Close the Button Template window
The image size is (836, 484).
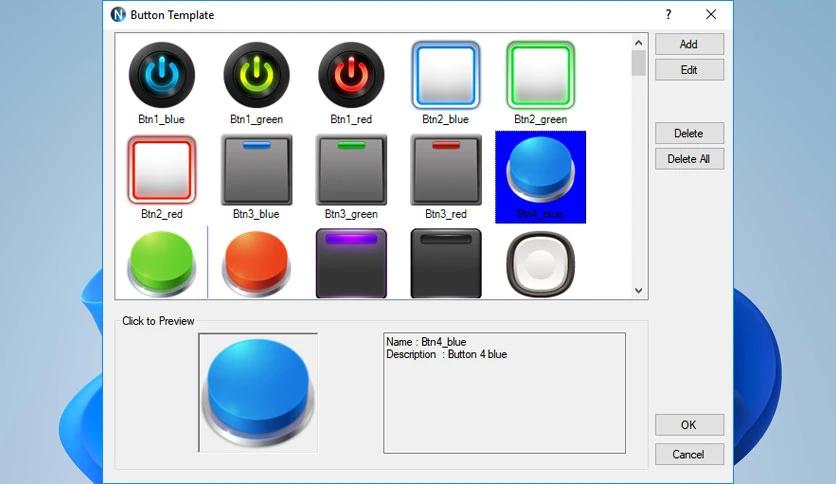coord(711,14)
